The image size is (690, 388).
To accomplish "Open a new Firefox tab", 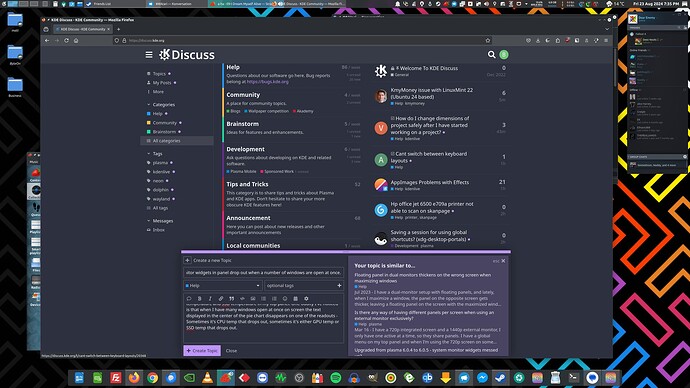I will pyautogui.click(x=118, y=29).
